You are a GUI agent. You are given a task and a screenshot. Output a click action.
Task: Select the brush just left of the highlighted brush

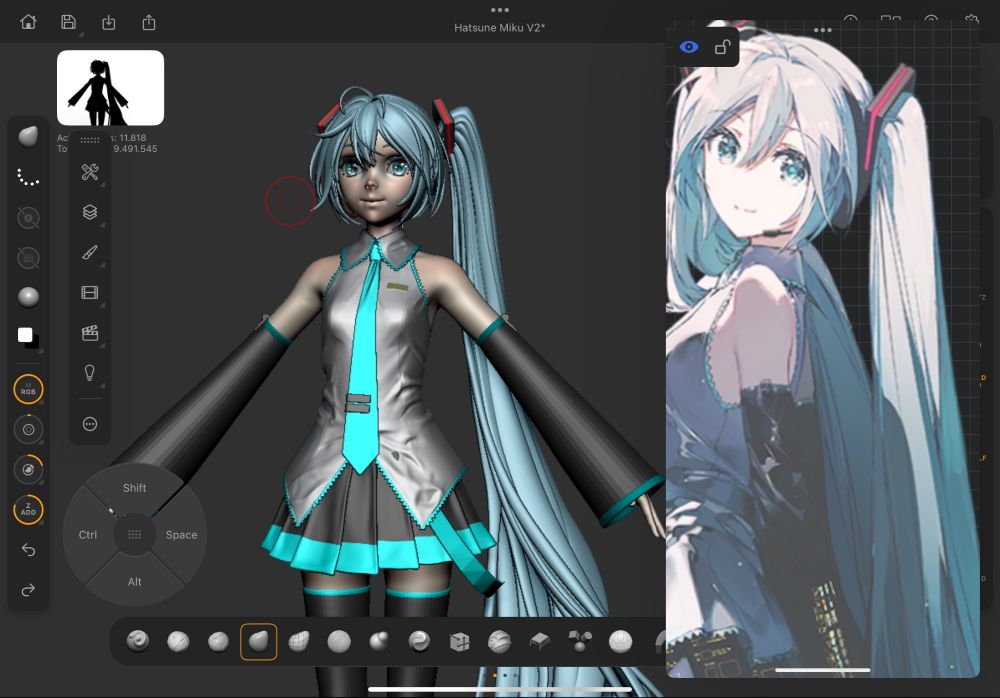tap(218, 641)
